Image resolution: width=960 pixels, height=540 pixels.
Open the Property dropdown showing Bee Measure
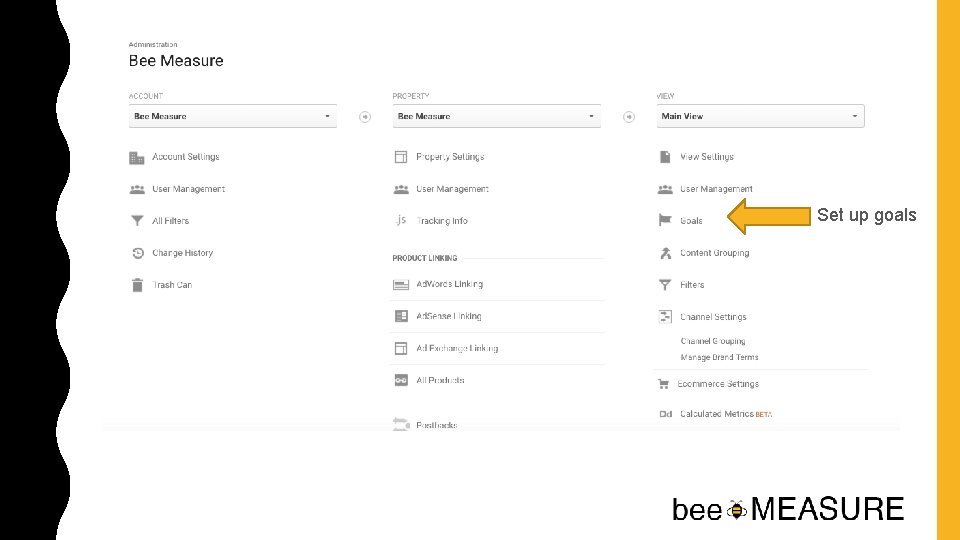coord(496,116)
